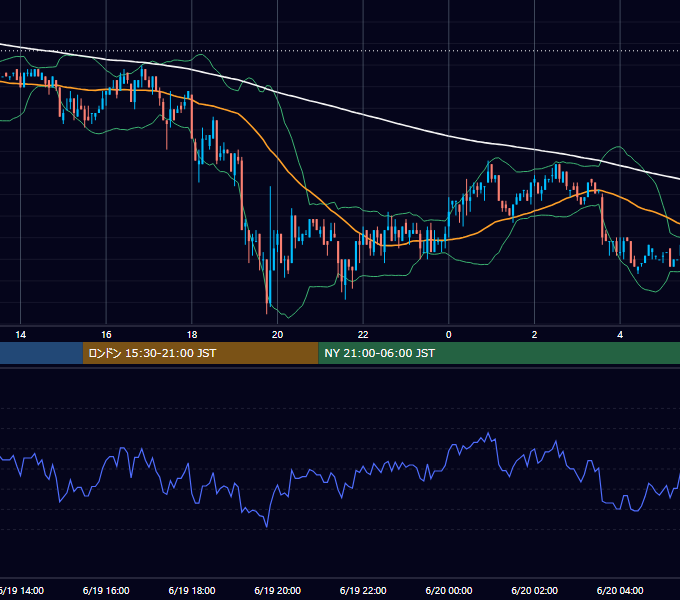Viewport: 680px width, 600px height.
Task: Click the hour label 2 on time axis
Action: pyautogui.click(x=534, y=335)
